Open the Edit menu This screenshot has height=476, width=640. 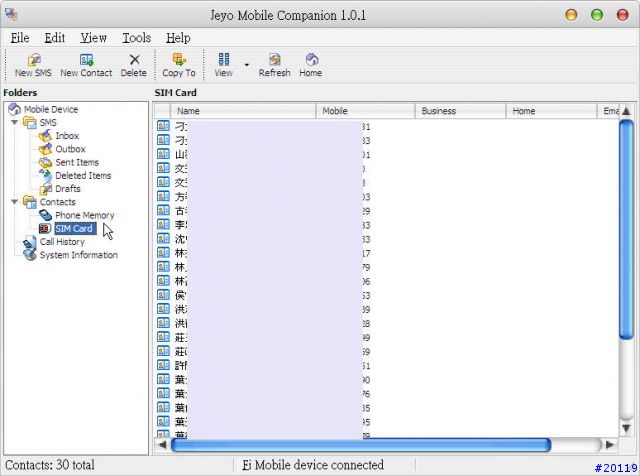(55, 38)
